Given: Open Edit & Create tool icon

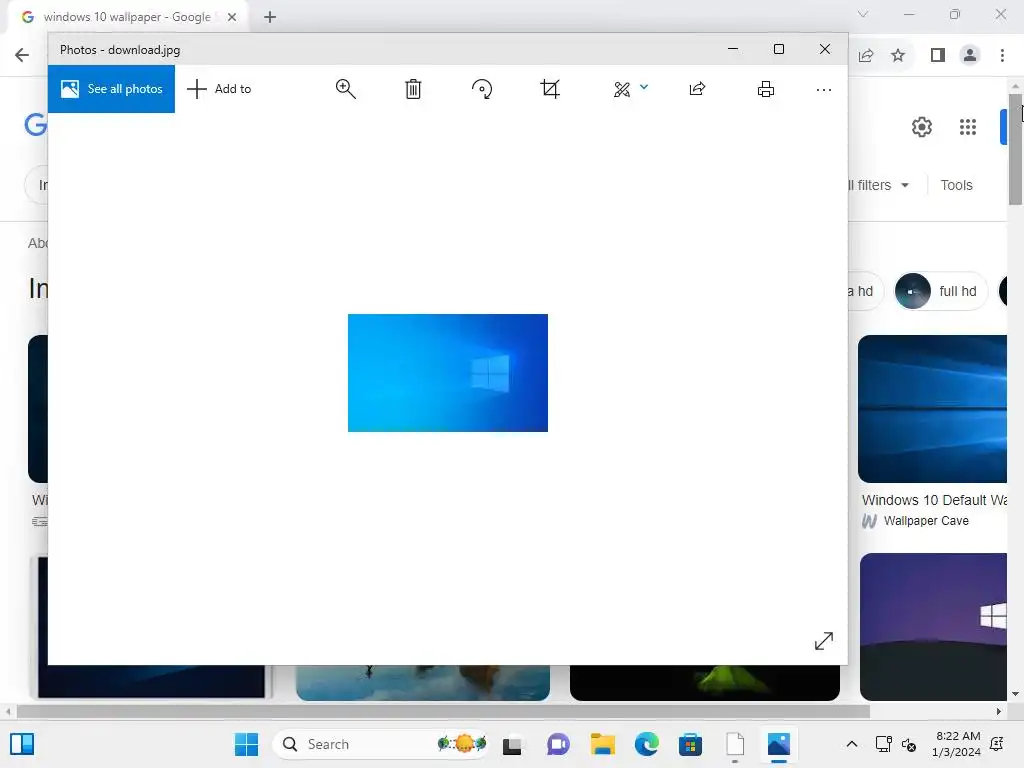Looking at the screenshot, I should tap(622, 89).
